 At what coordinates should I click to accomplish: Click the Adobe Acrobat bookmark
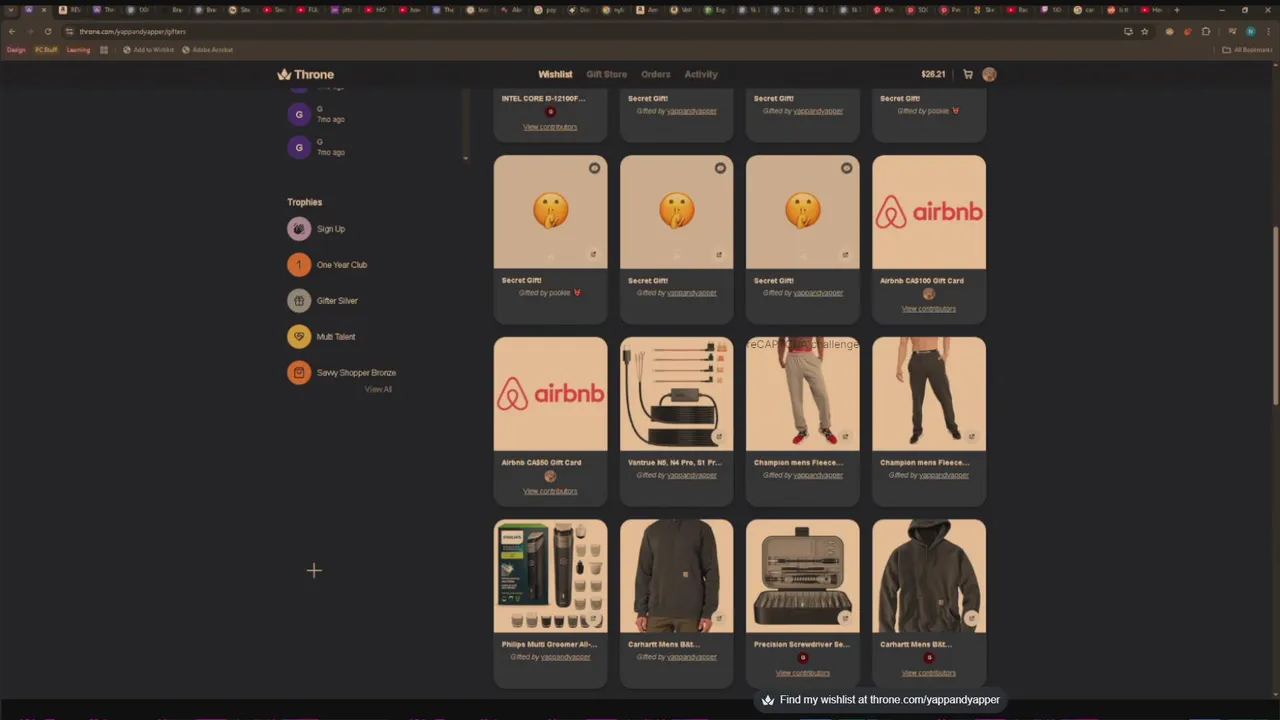click(x=207, y=49)
